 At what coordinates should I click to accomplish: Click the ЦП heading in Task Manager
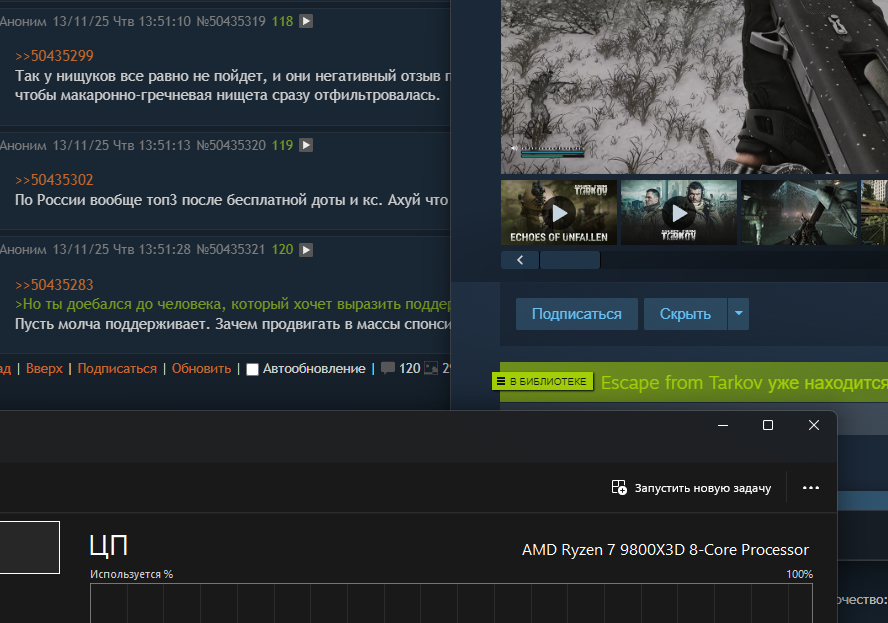(109, 545)
